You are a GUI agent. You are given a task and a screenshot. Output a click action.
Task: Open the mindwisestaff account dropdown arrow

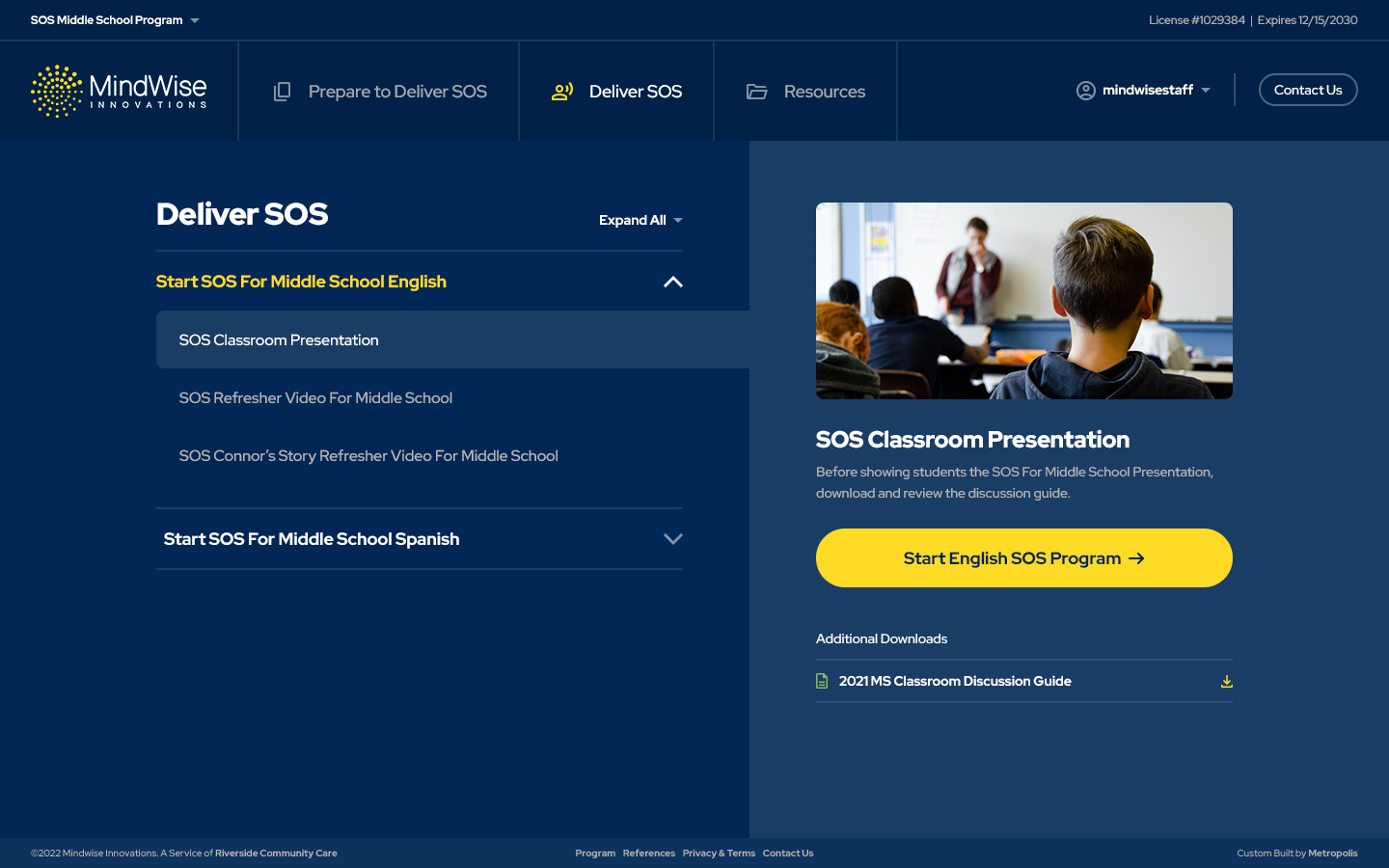pos(1206,91)
